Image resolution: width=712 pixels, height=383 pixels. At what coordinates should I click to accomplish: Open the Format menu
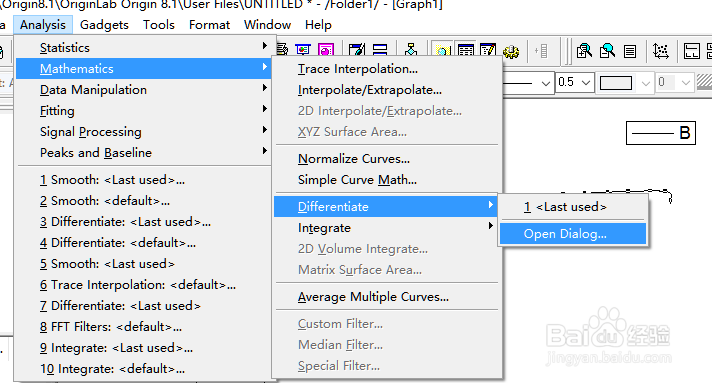point(209,25)
